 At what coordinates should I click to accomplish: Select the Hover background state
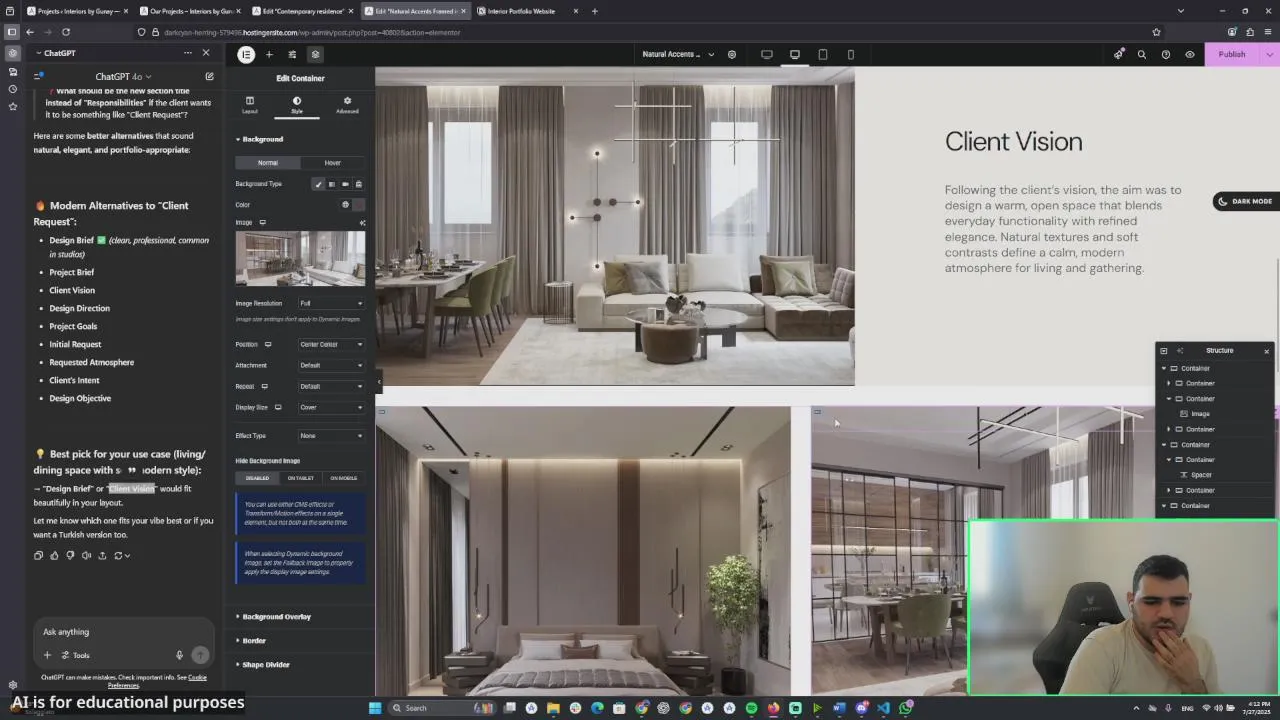[x=333, y=162]
